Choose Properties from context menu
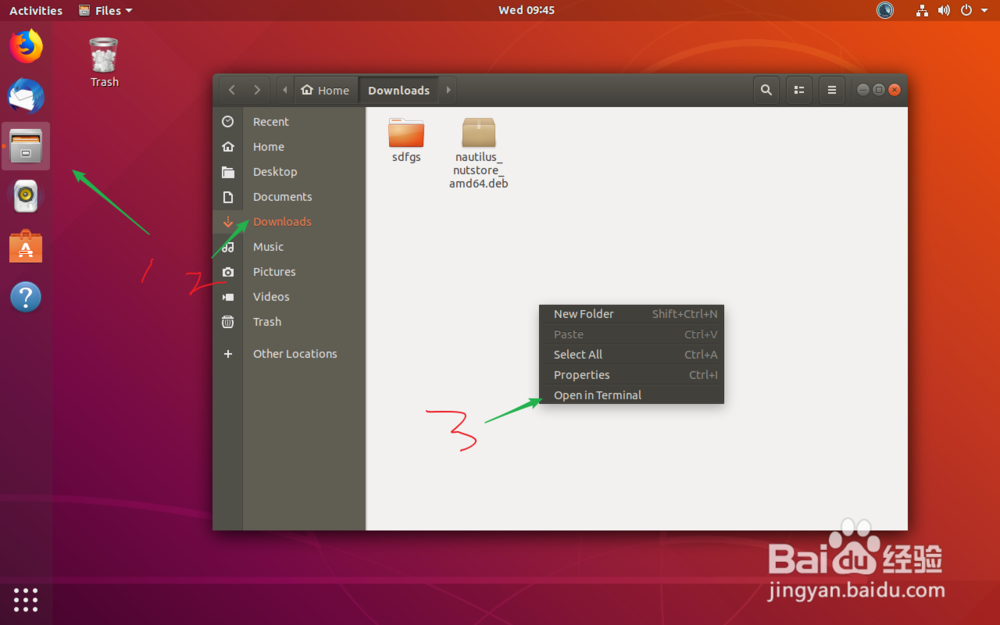1000x625 pixels. [x=631, y=375]
